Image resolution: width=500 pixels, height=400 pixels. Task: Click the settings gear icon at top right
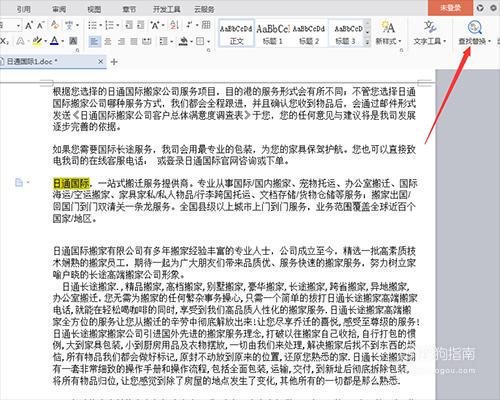click(494, 8)
